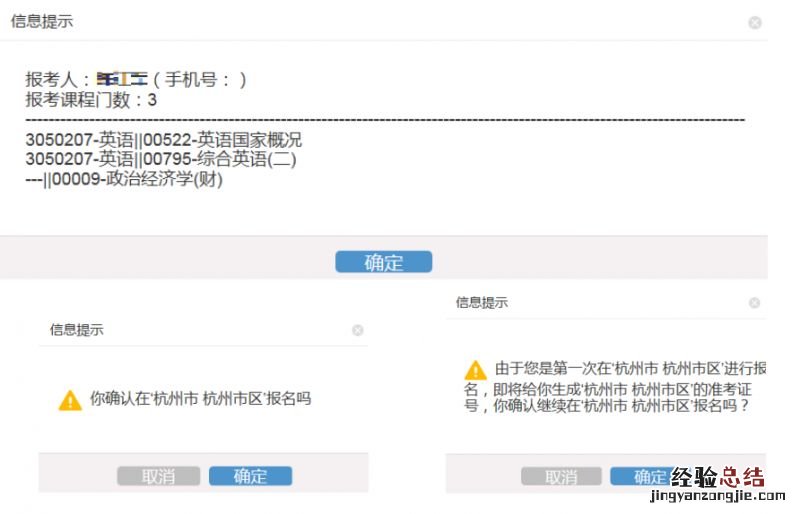Click 确定 below the course list
Image resolution: width=800 pixels, height=514 pixels.
383,262
